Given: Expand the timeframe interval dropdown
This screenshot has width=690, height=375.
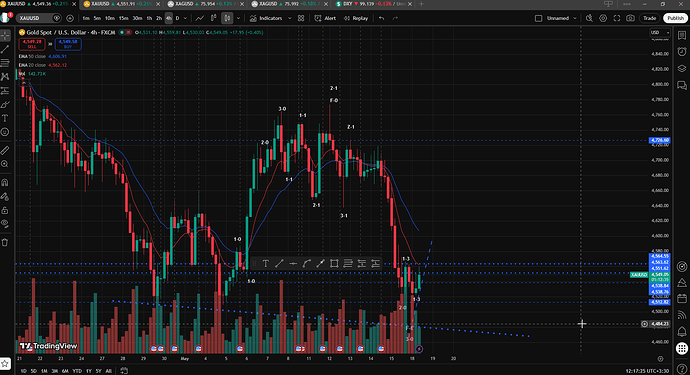Looking at the screenshot, I should tap(185, 18).
